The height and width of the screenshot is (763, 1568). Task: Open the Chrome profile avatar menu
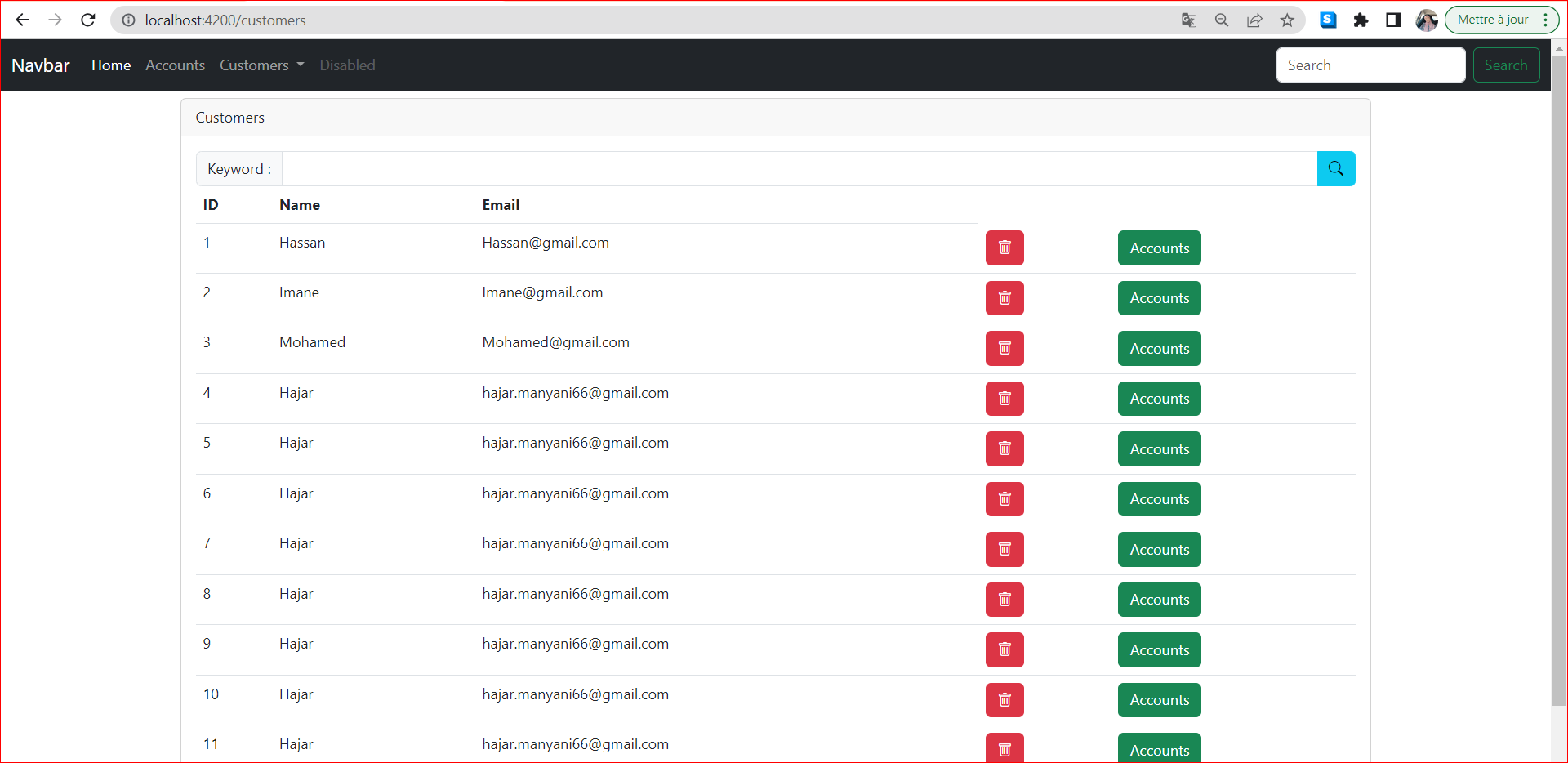[1426, 20]
